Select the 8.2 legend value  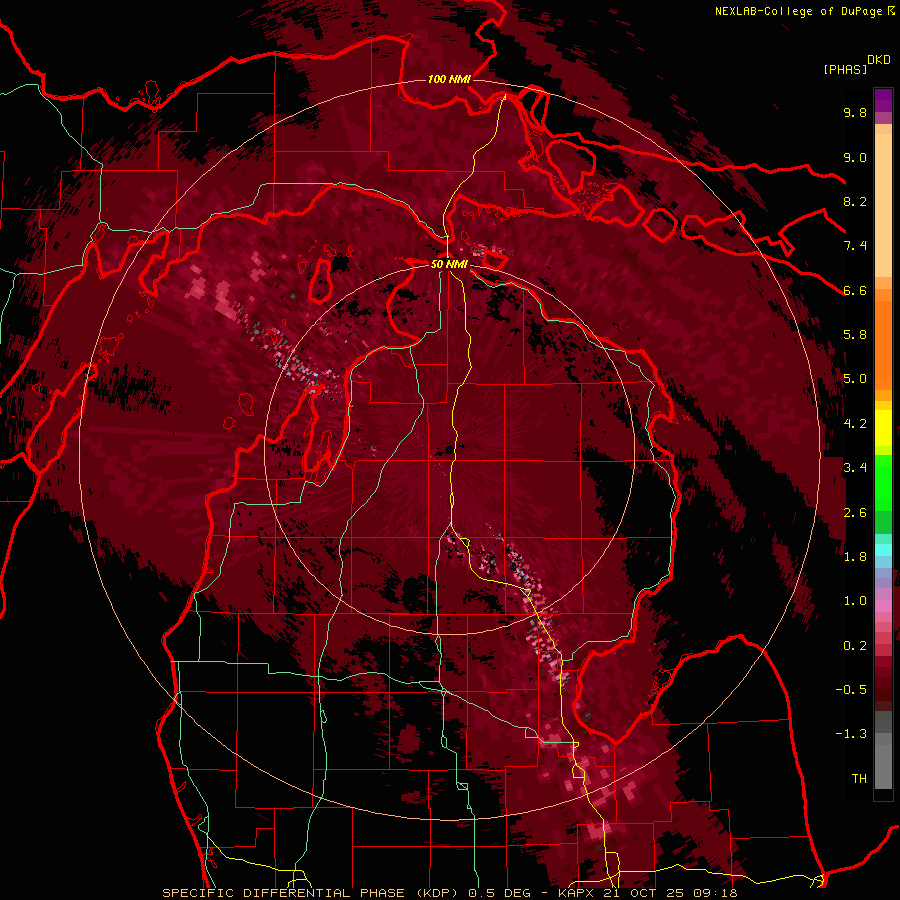[855, 201]
